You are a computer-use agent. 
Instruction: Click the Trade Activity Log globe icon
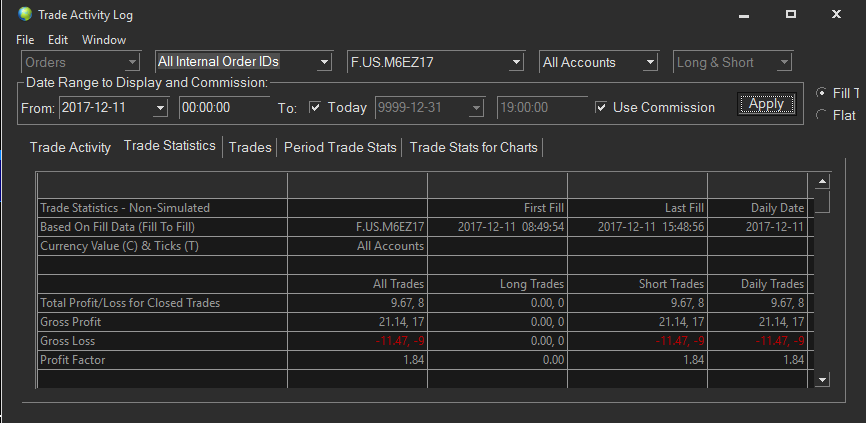coord(25,14)
